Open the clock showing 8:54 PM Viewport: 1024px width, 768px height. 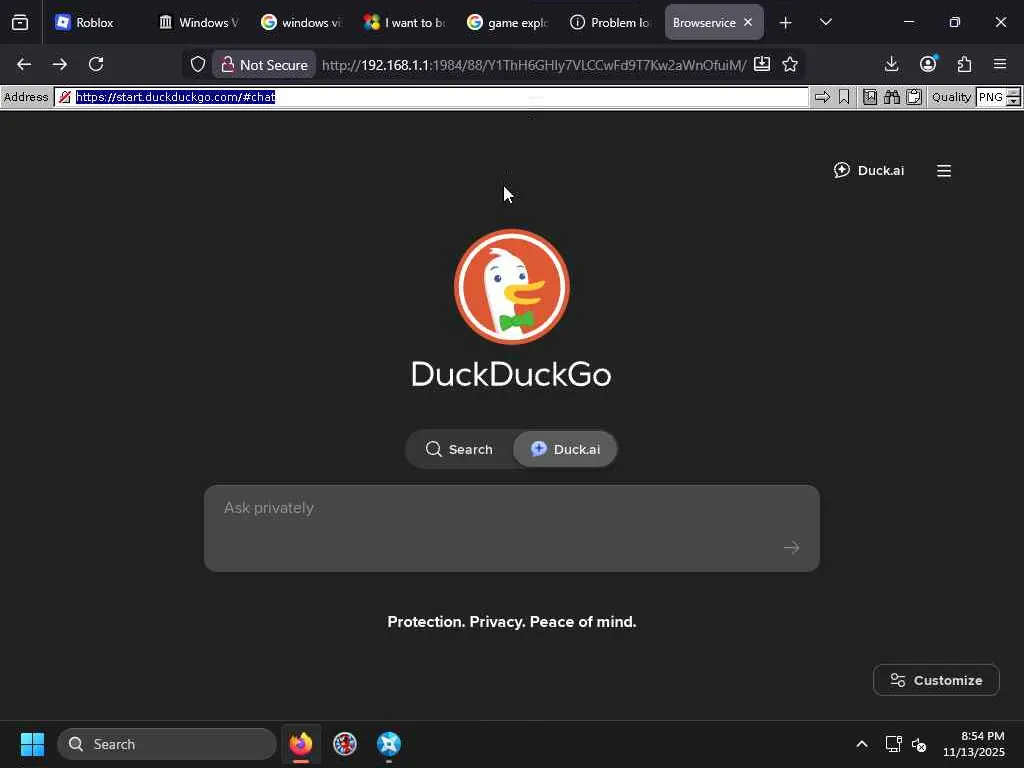[974, 744]
